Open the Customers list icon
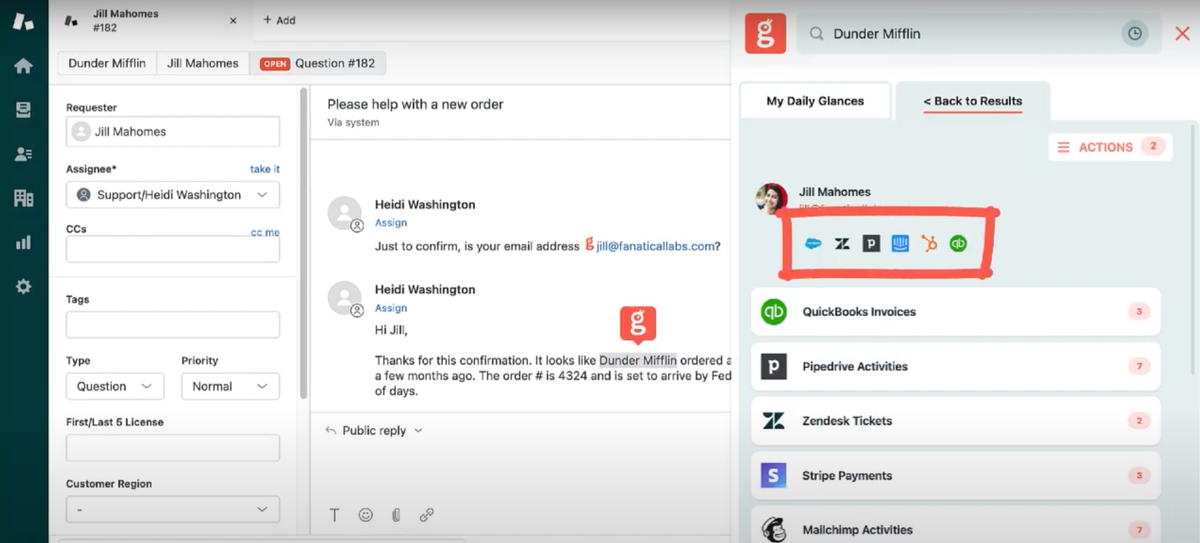This screenshot has height=543, width=1200. 23,154
